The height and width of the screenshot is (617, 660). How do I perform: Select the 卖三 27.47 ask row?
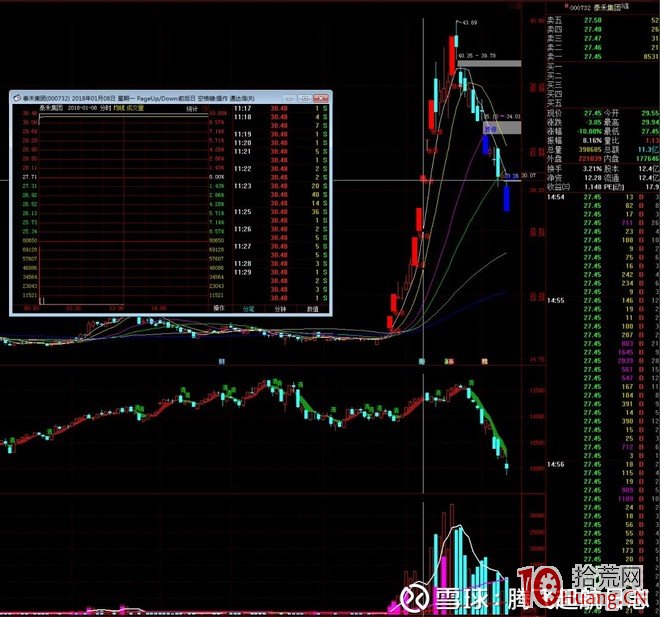point(603,38)
